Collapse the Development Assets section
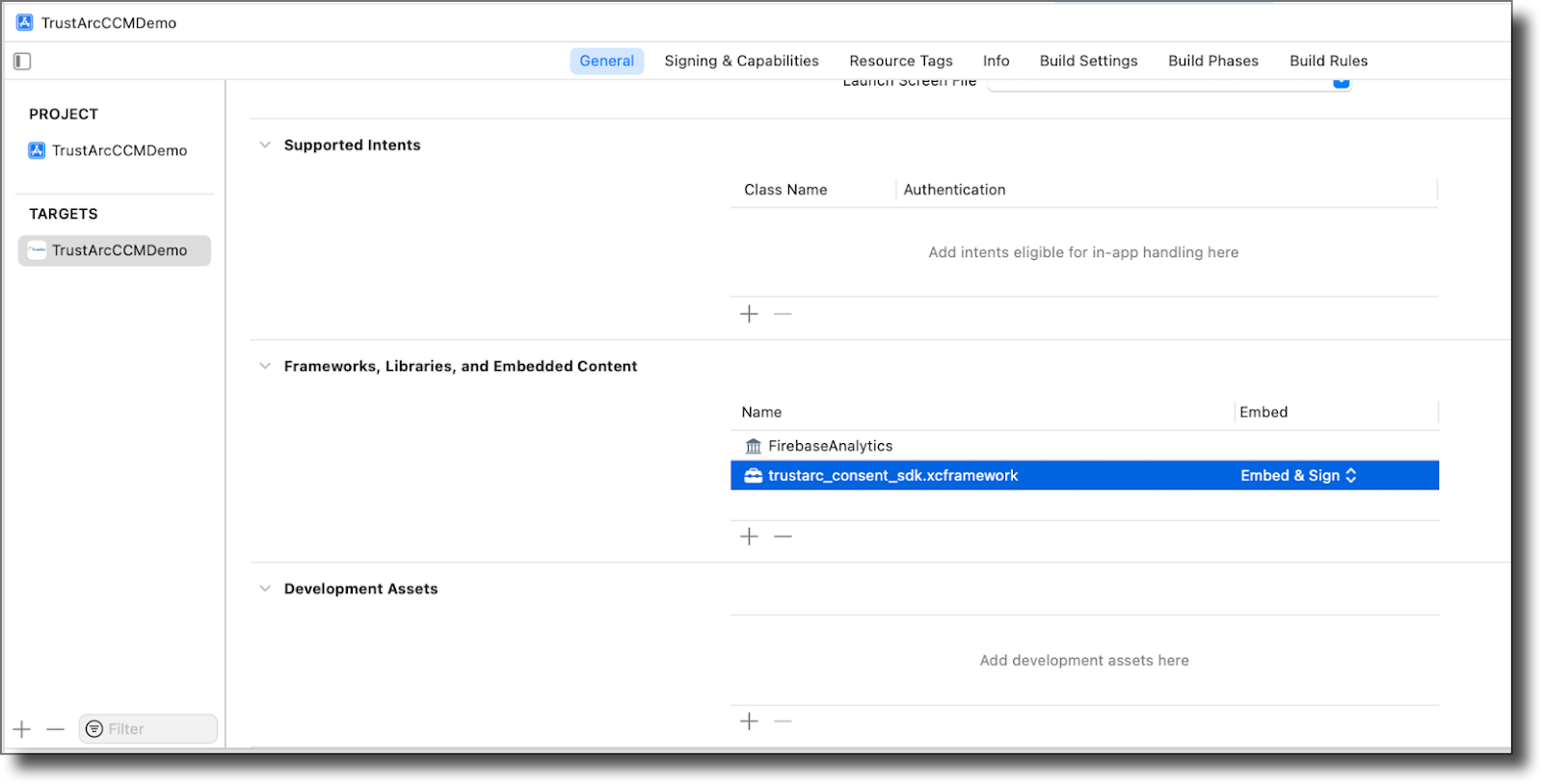Image resolution: width=1542 pixels, height=784 pixels. point(265,588)
